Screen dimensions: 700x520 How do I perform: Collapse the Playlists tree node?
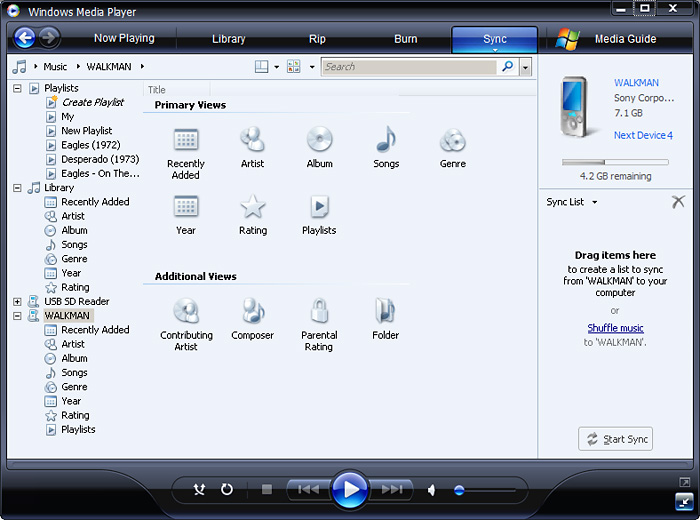[x=17, y=88]
